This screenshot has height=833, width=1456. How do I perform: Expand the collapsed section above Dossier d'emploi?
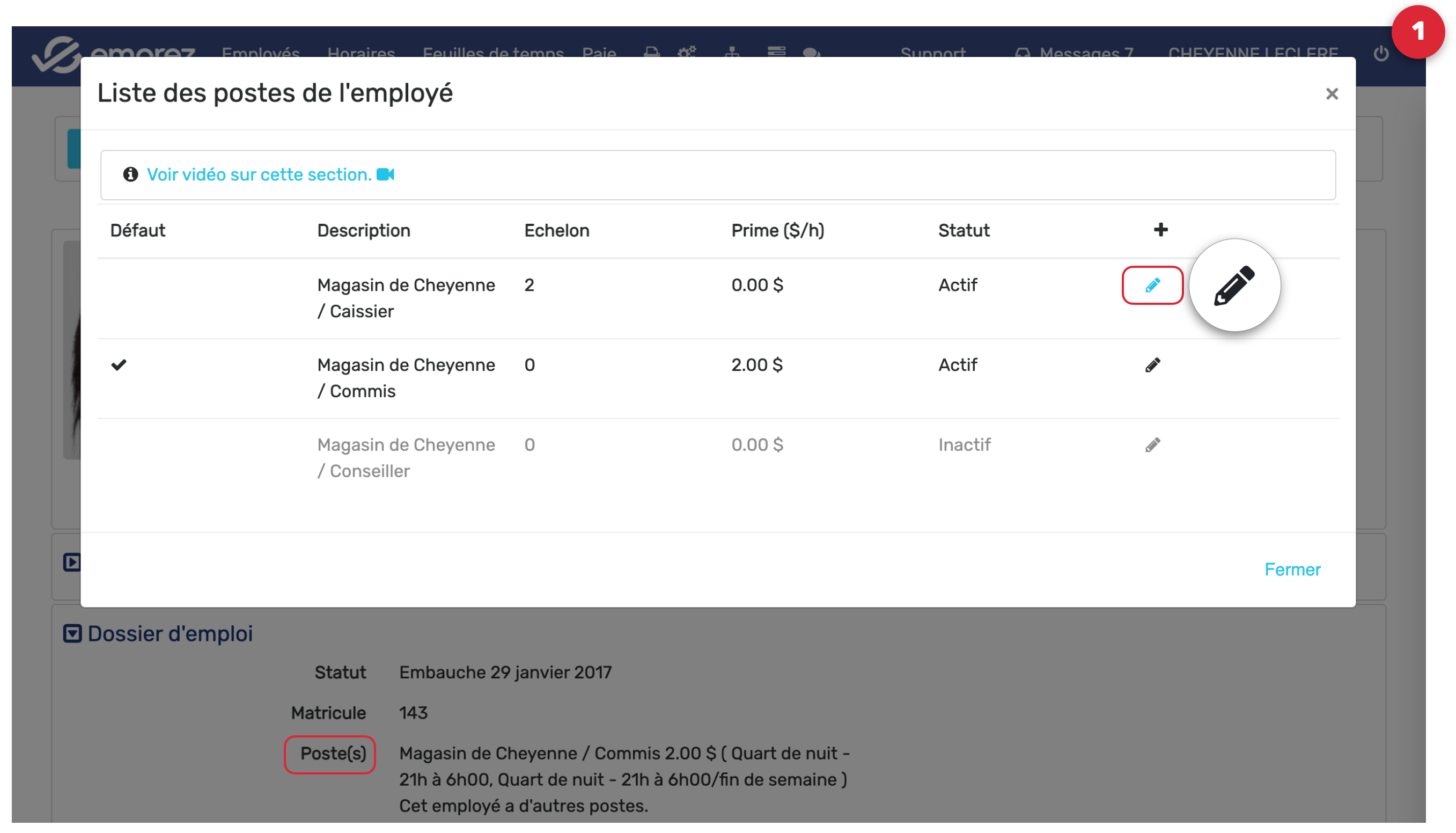(72, 562)
